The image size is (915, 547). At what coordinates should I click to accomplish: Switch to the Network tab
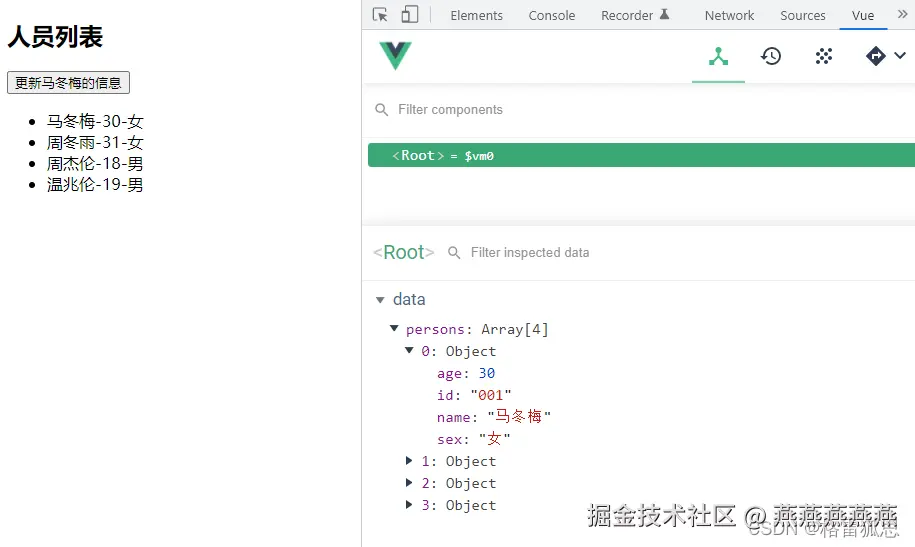[729, 15]
